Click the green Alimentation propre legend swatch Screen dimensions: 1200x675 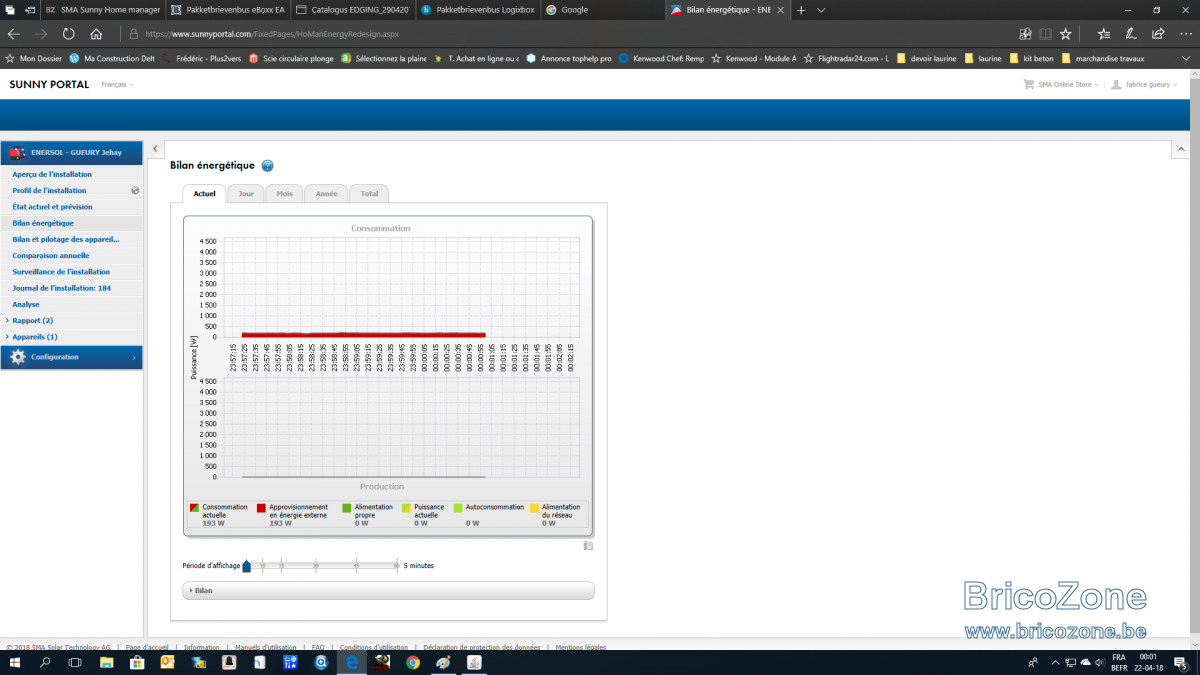pos(347,508)
